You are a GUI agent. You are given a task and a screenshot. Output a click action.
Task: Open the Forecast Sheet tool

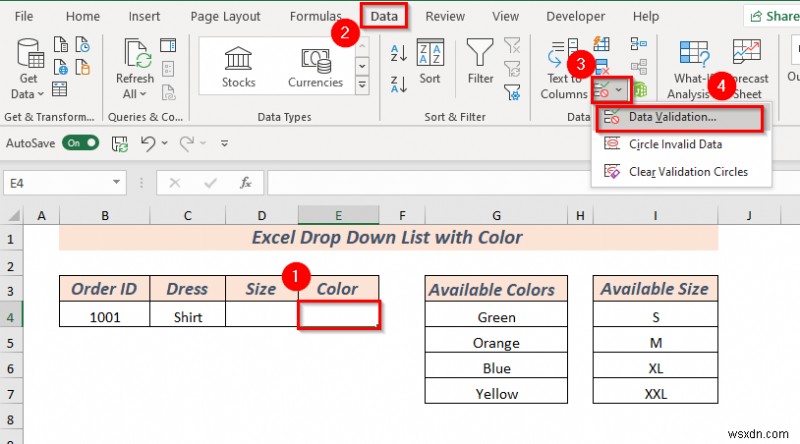pos(747,65)
